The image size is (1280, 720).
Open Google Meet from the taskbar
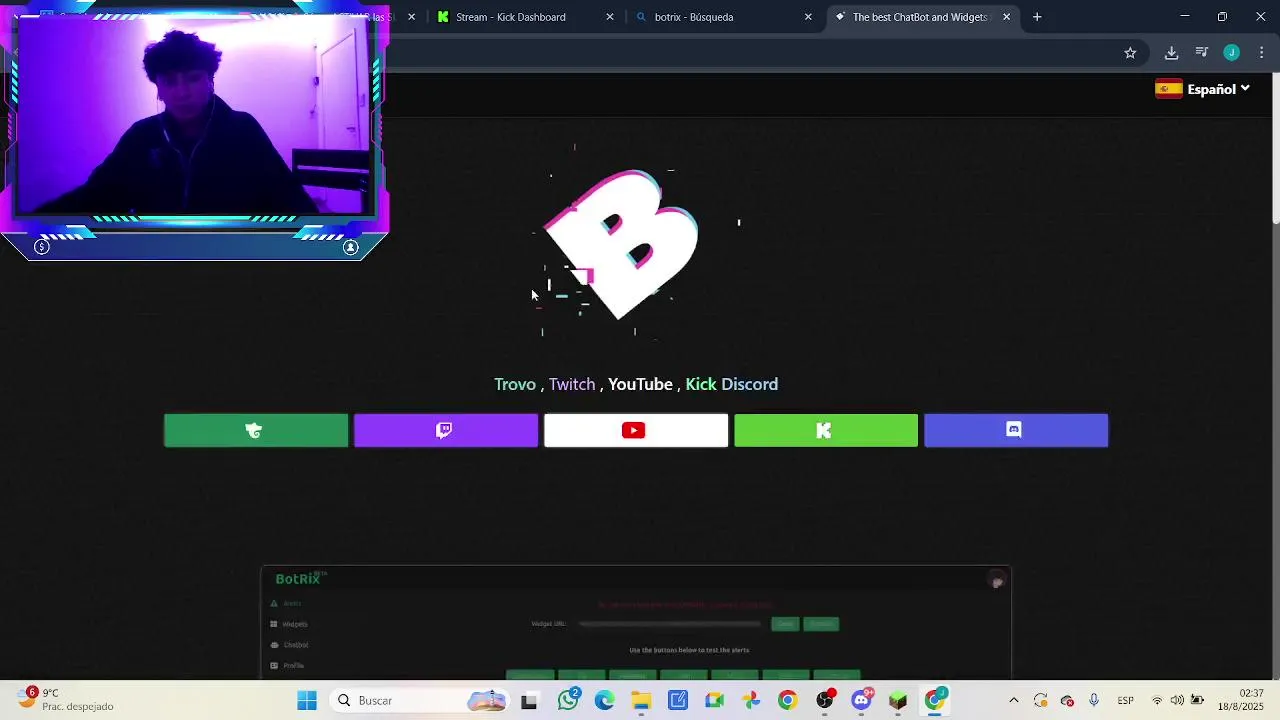pos(714,700)
